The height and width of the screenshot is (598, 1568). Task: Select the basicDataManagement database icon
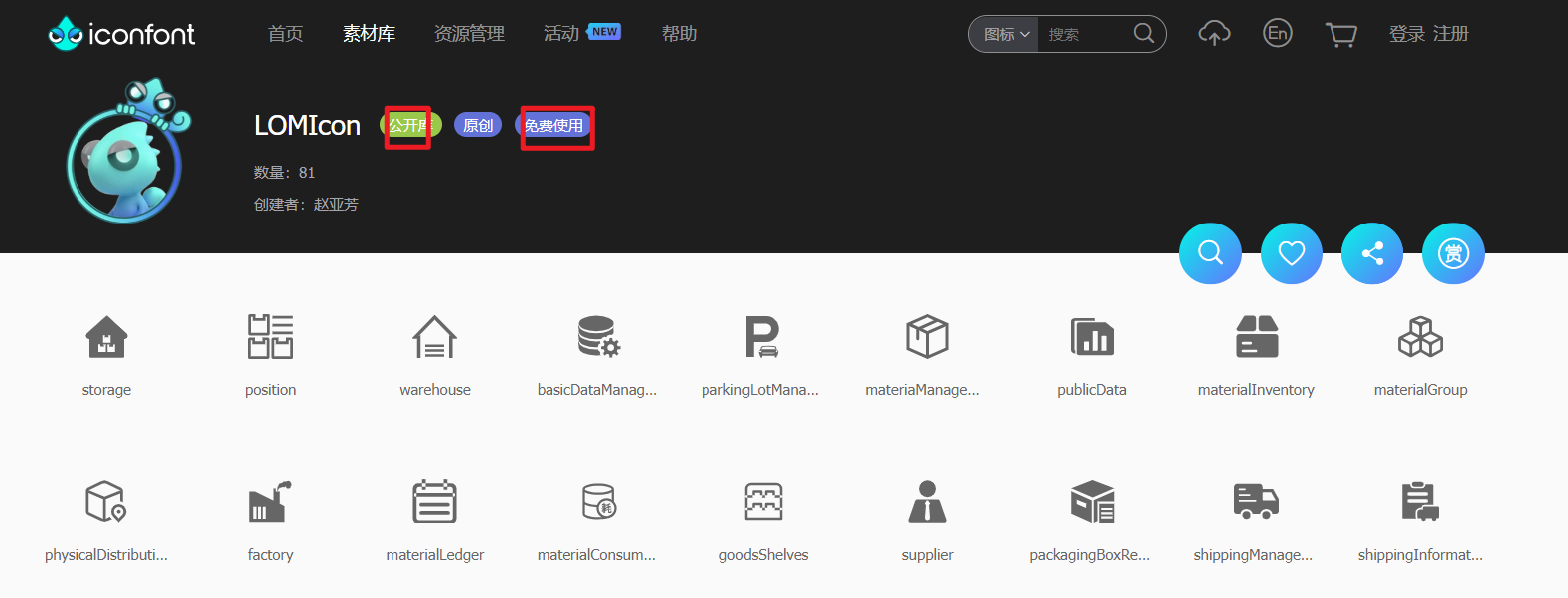(x=599, y=337)
